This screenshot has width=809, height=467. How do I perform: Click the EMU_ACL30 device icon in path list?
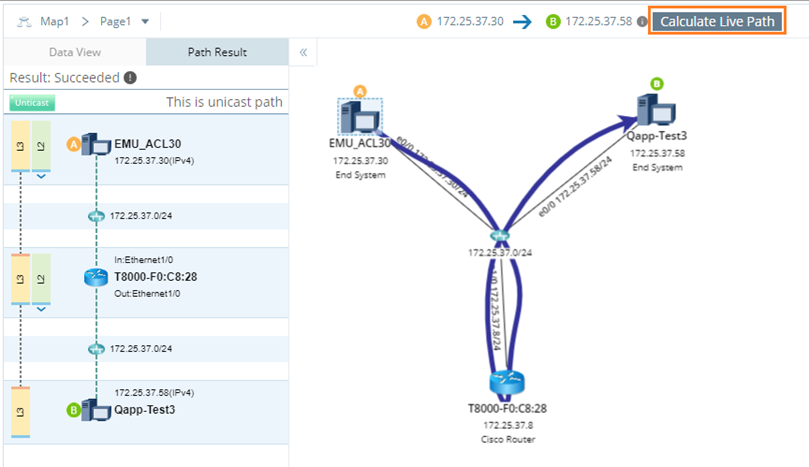coord(96,144)
